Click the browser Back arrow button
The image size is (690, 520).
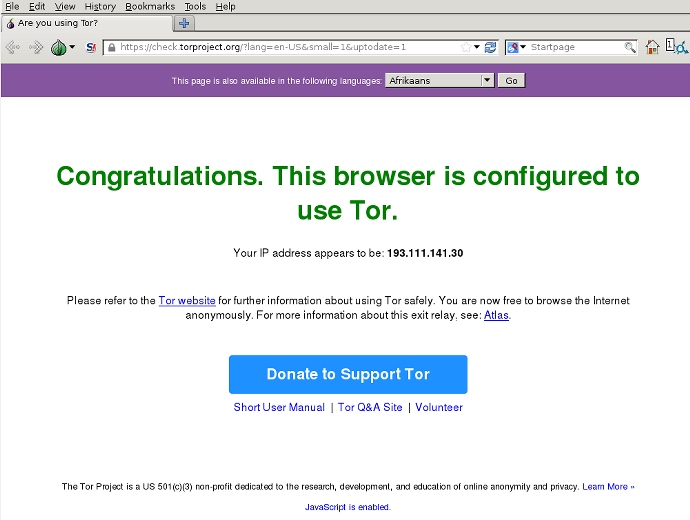(13, 47)
